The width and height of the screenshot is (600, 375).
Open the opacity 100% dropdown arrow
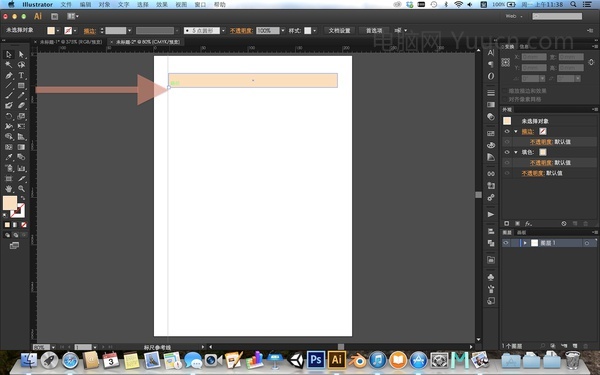click(283, 30)
